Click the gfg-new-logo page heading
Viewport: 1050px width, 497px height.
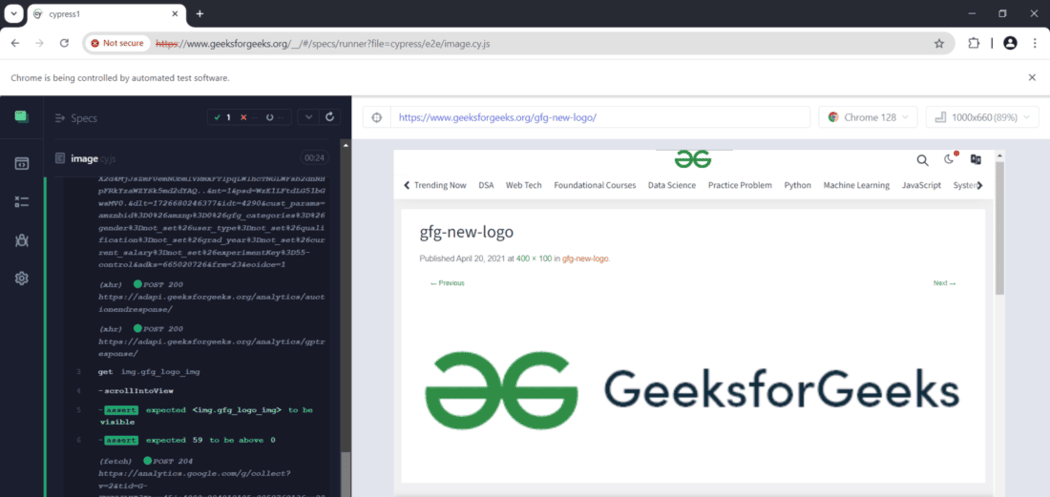coord(466,232)
